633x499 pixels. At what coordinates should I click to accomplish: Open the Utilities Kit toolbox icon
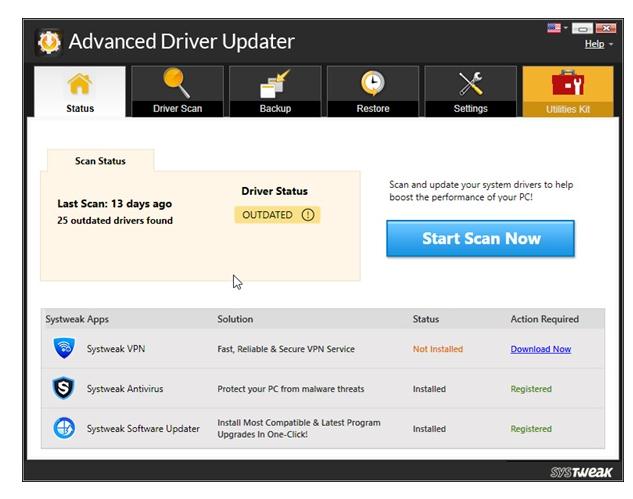pos(568,84)
